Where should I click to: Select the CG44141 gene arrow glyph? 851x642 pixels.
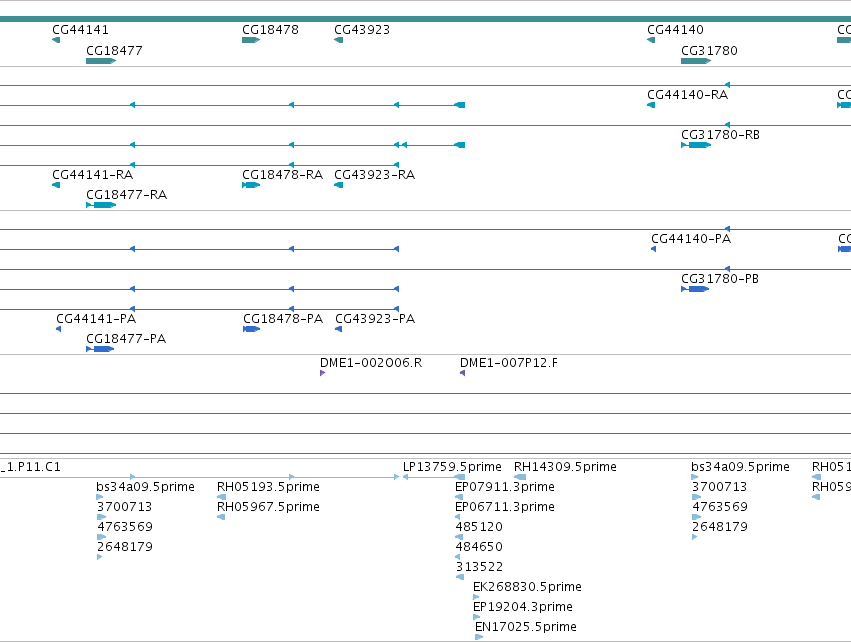[56, 40]
